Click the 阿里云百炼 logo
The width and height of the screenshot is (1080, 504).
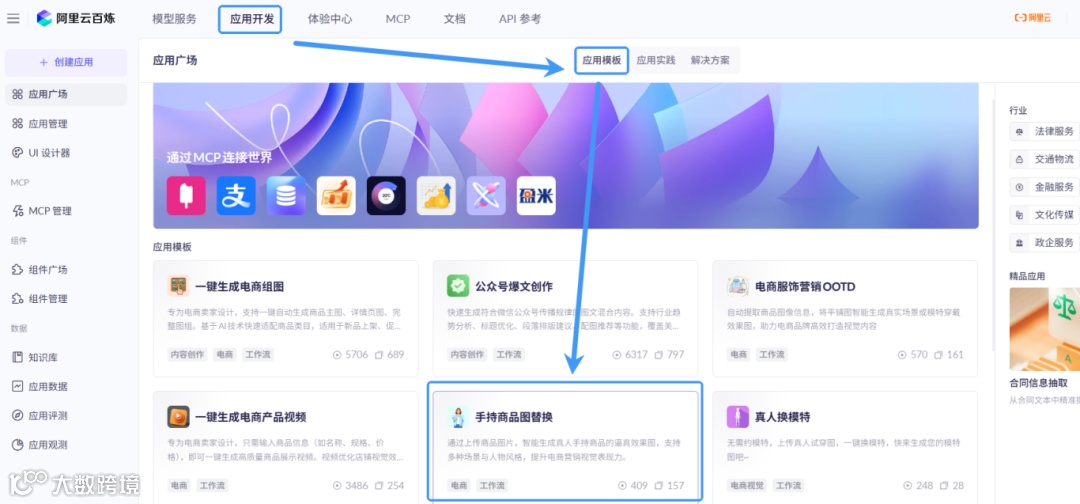78,19
